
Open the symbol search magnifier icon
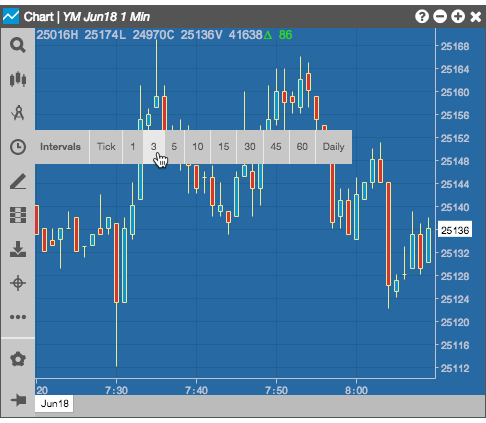click(18, 45)
